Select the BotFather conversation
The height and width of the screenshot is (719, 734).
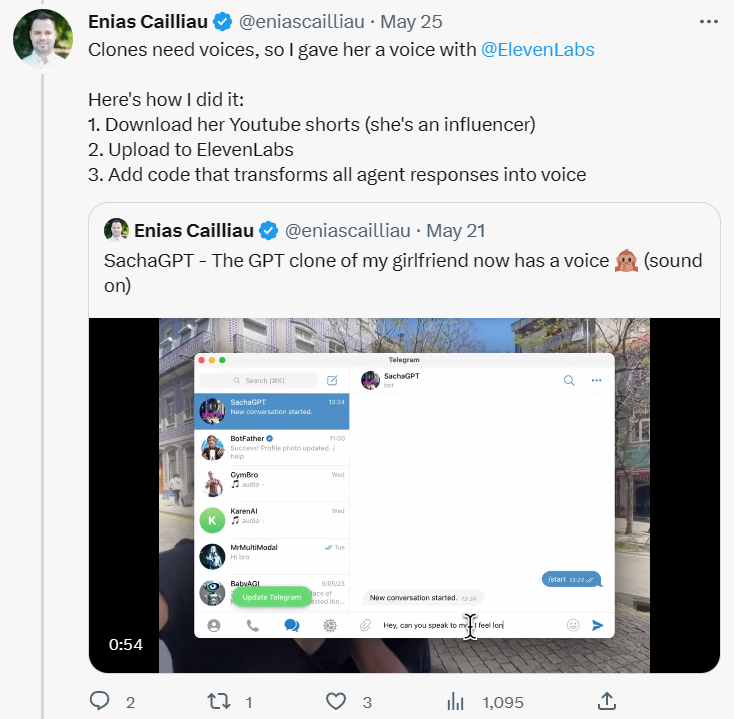271,447
